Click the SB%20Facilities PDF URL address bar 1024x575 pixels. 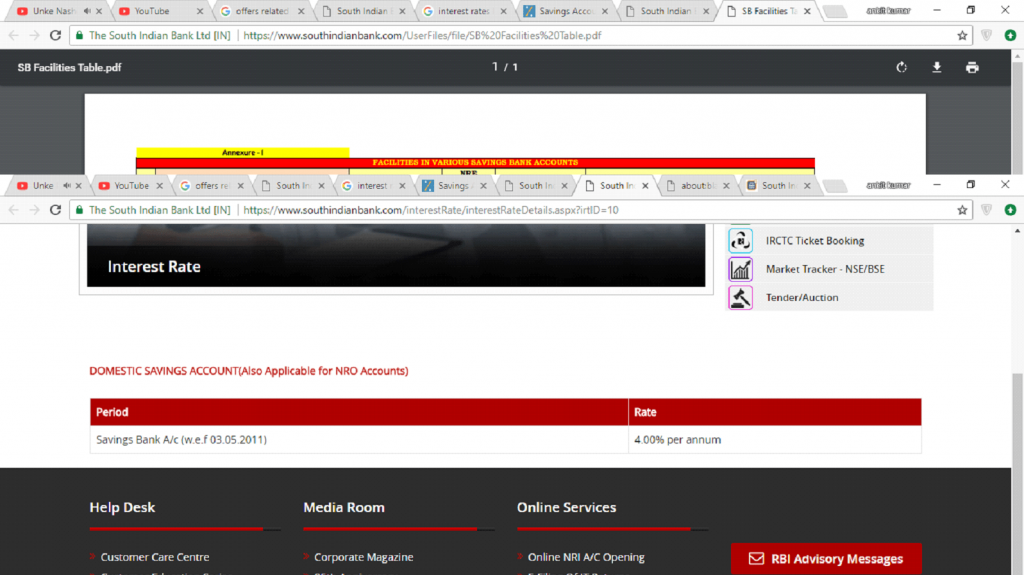pyautogui.click(x=600, y=35)
